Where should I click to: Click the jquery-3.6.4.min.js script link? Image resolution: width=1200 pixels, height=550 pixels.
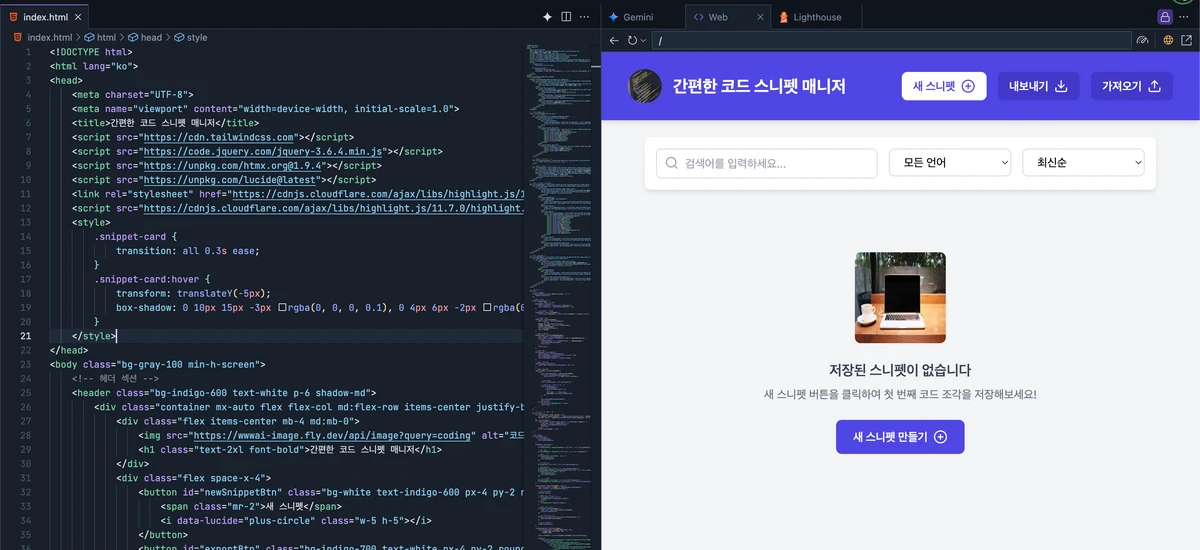pos(264,151)
